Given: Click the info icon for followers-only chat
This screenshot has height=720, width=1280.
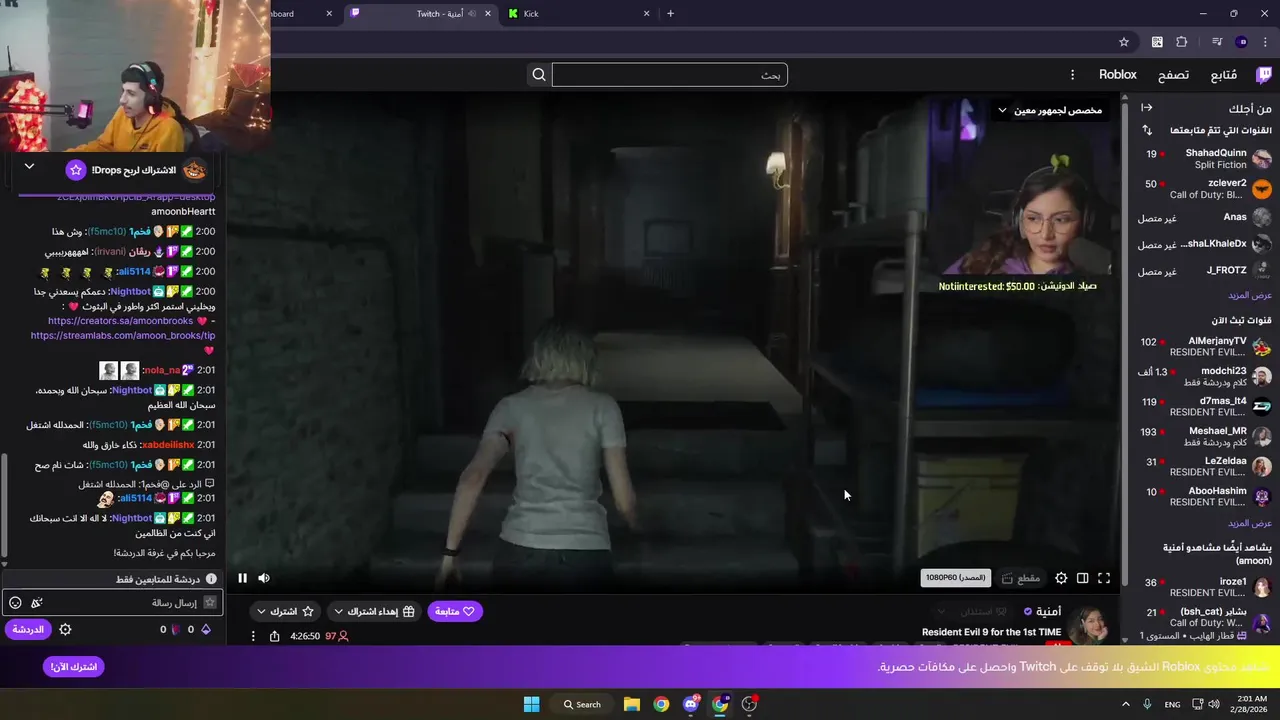Looking at the screenshot, I should 211,579.
